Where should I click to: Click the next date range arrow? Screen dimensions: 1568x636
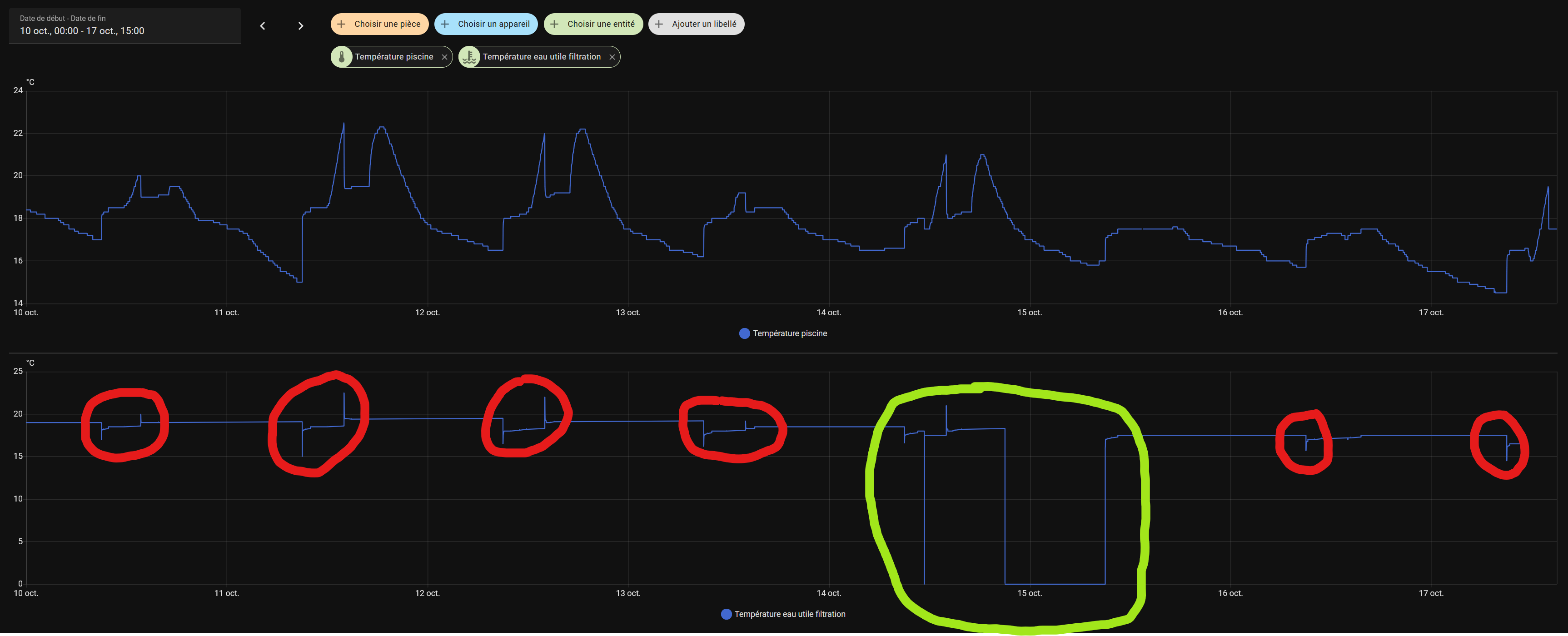point(300,25)
